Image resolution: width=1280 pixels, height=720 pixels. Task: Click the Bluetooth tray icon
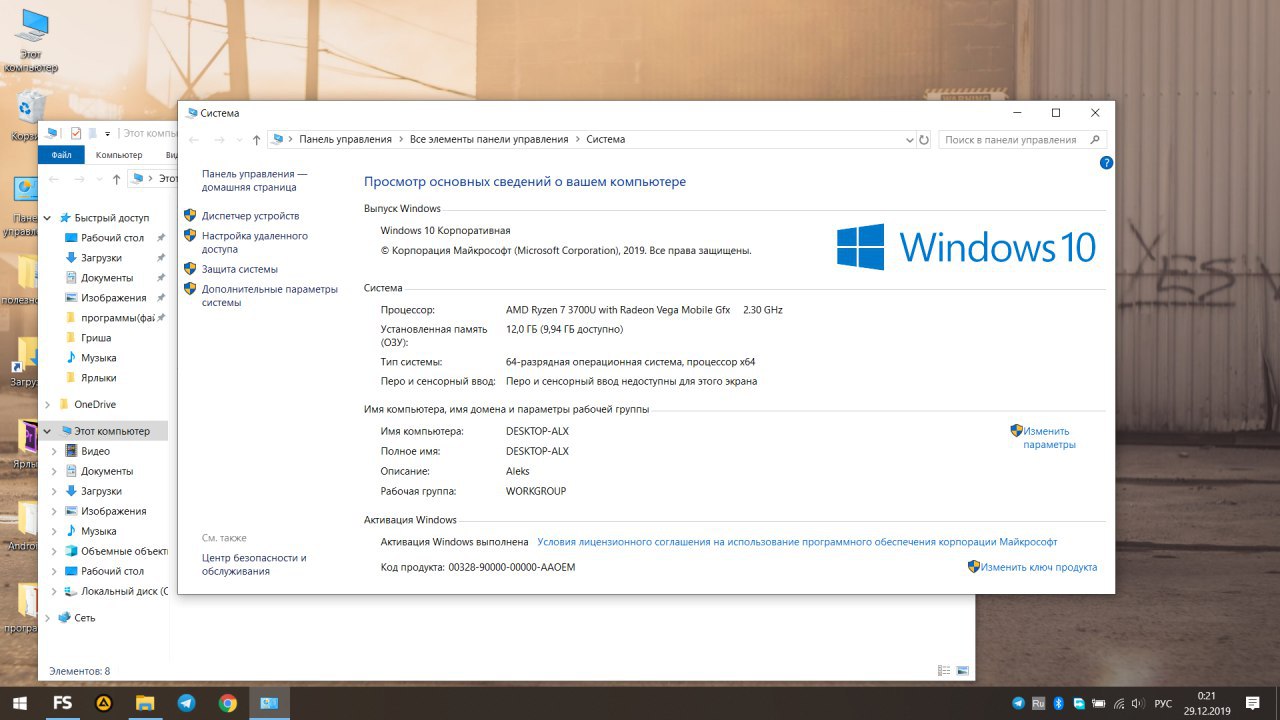pos(1059,703)
